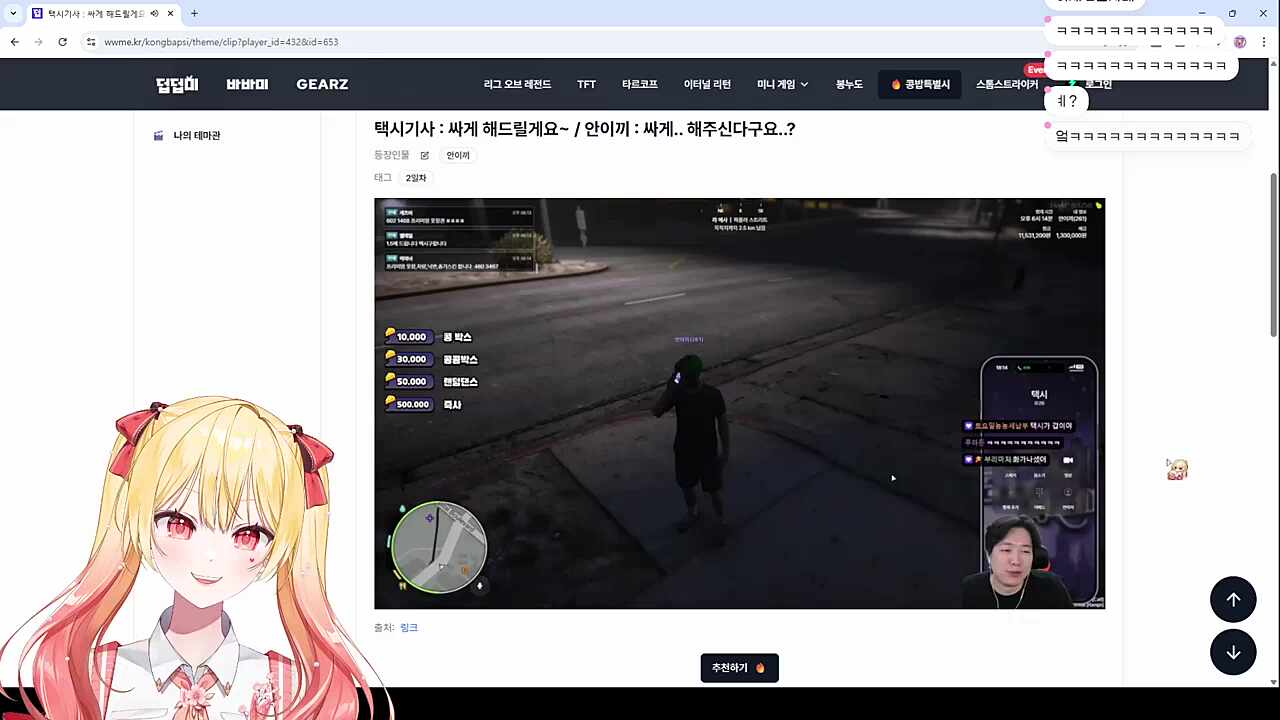
Task: Click the page vertical scrollbar
Action: [1273, 255]
